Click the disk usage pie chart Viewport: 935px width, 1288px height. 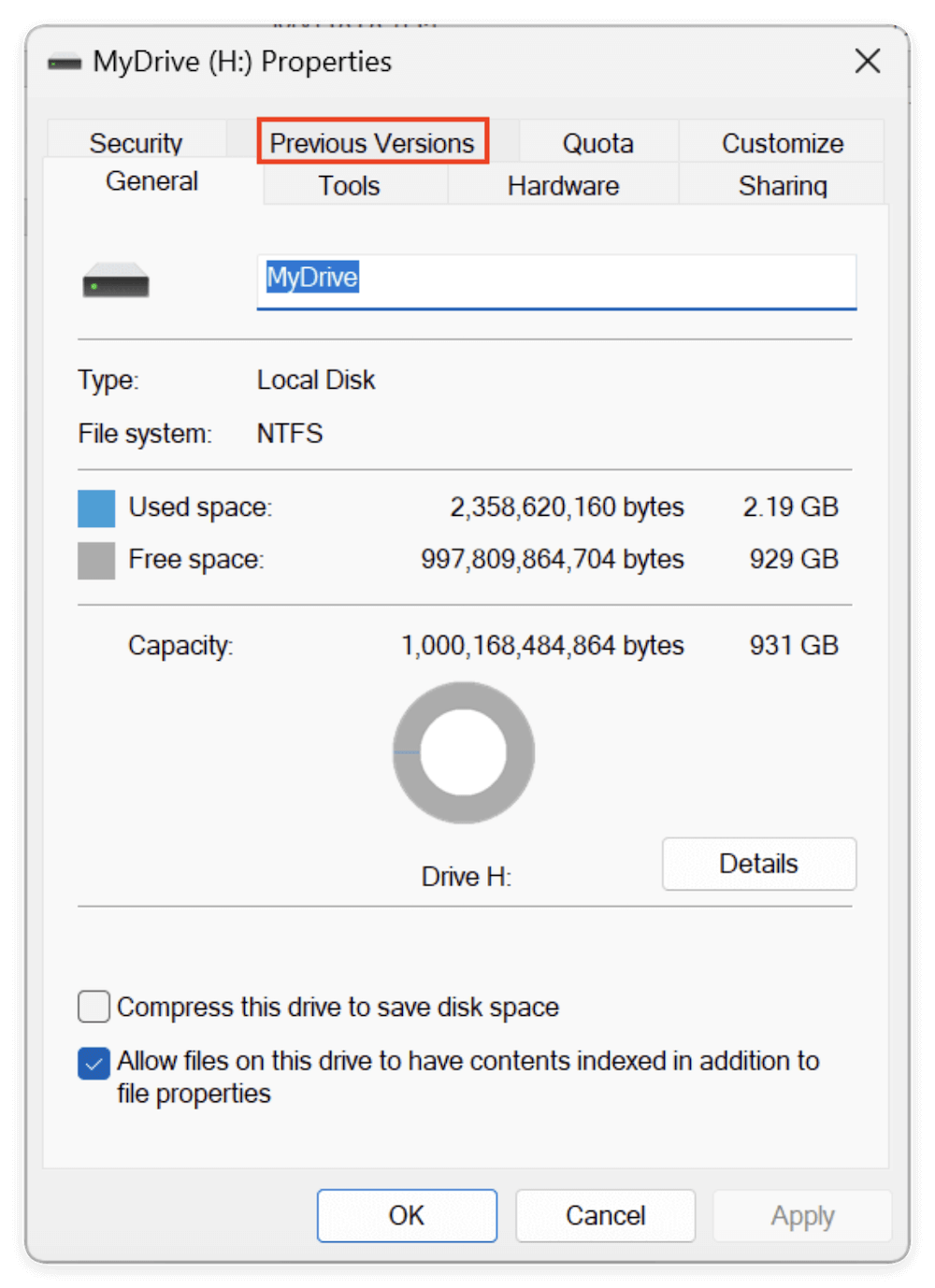point(462,752)
